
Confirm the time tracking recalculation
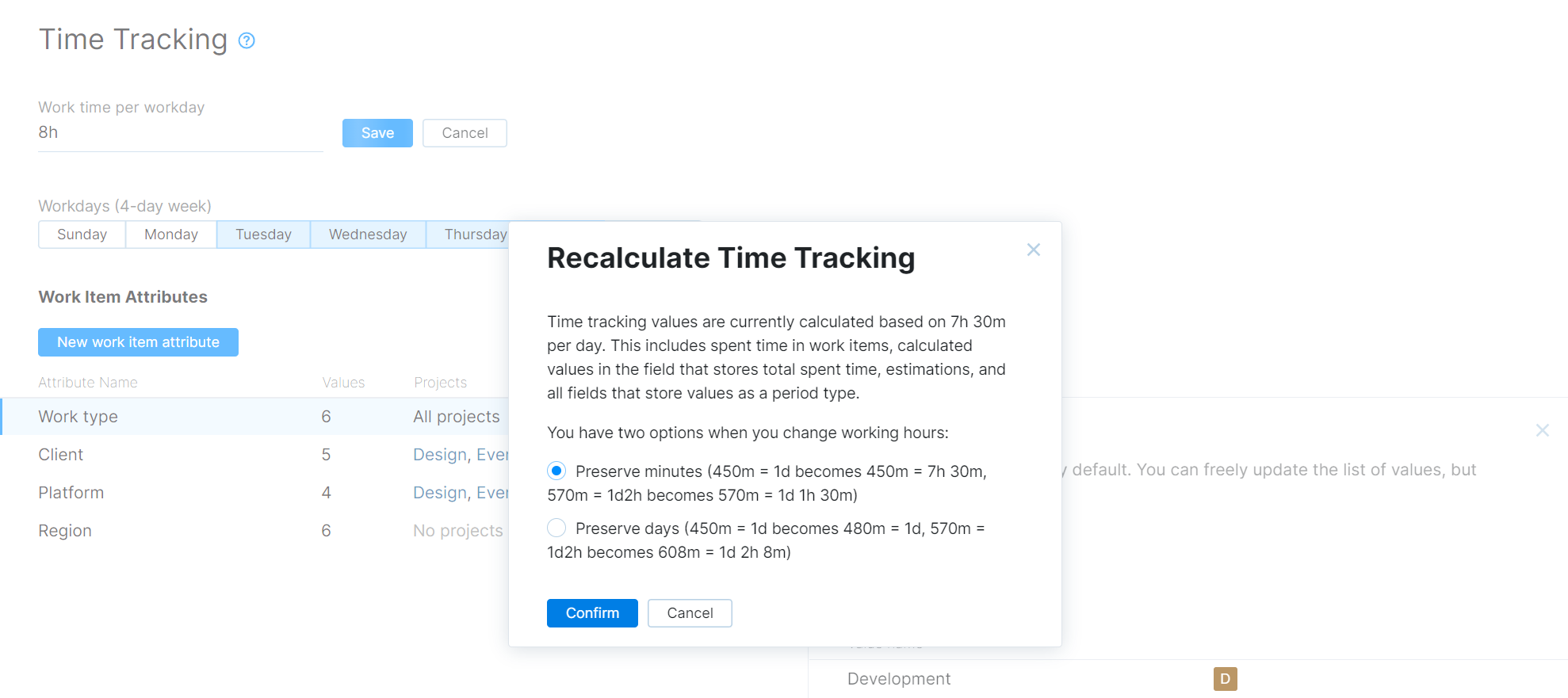coord(592,613)
